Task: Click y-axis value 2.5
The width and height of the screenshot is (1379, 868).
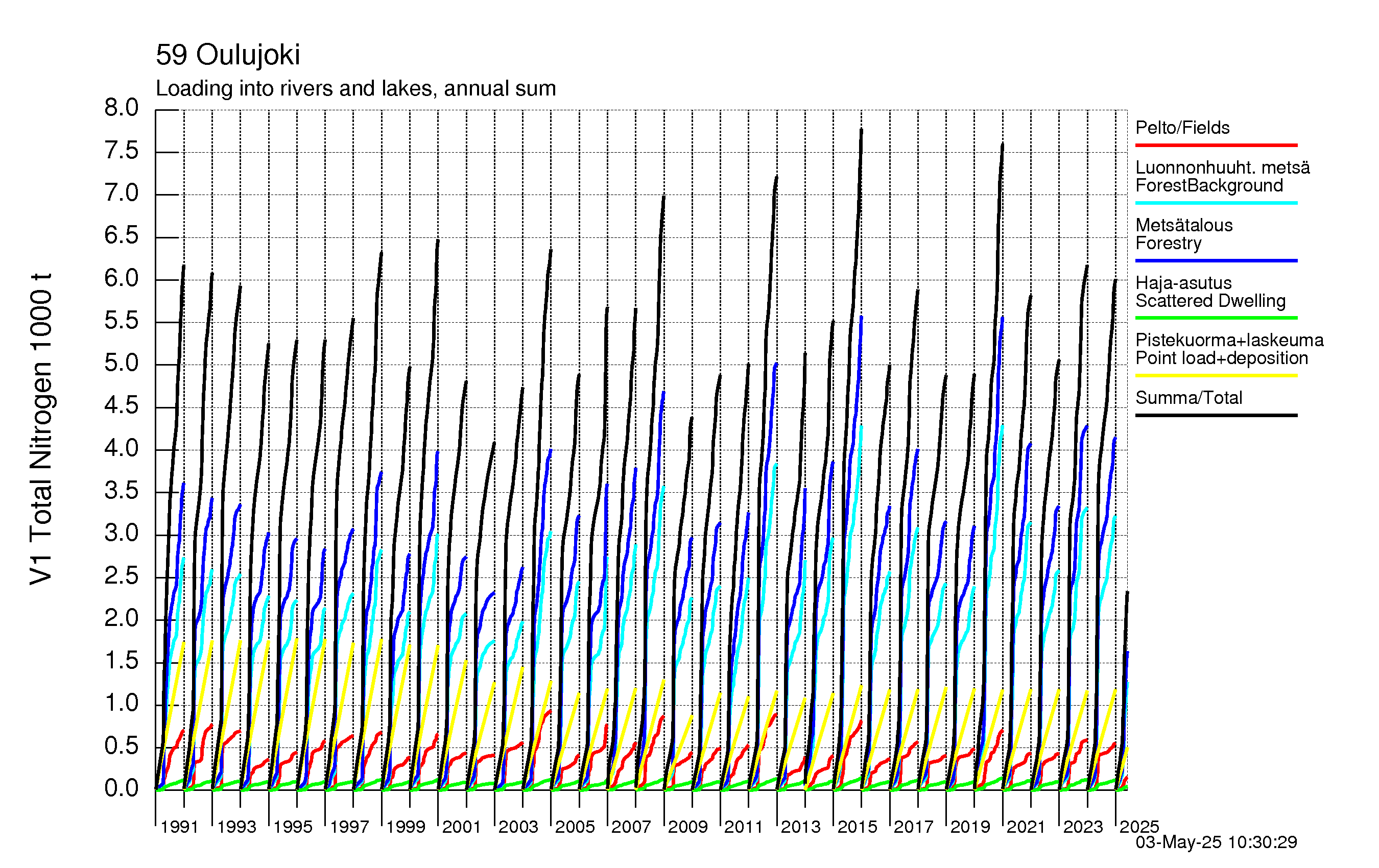Action: pyautogui.click(x=122, y=576)
